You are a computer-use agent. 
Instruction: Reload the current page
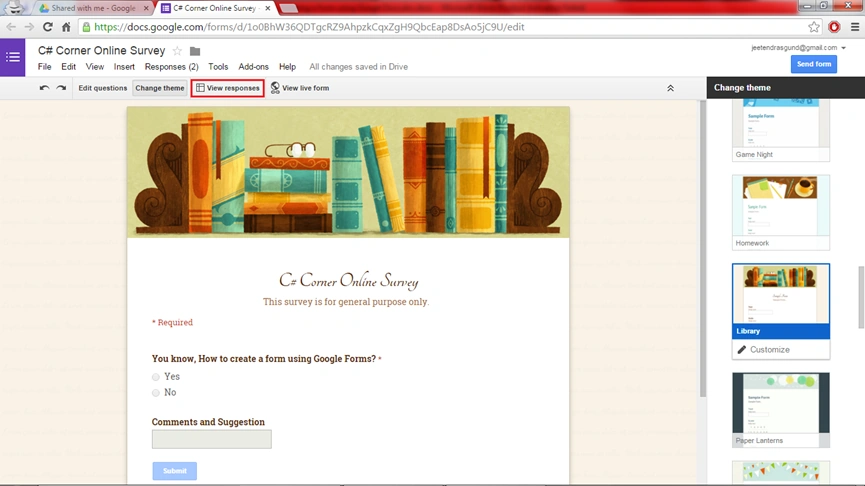pyautogui.click(x=47, y=26)
